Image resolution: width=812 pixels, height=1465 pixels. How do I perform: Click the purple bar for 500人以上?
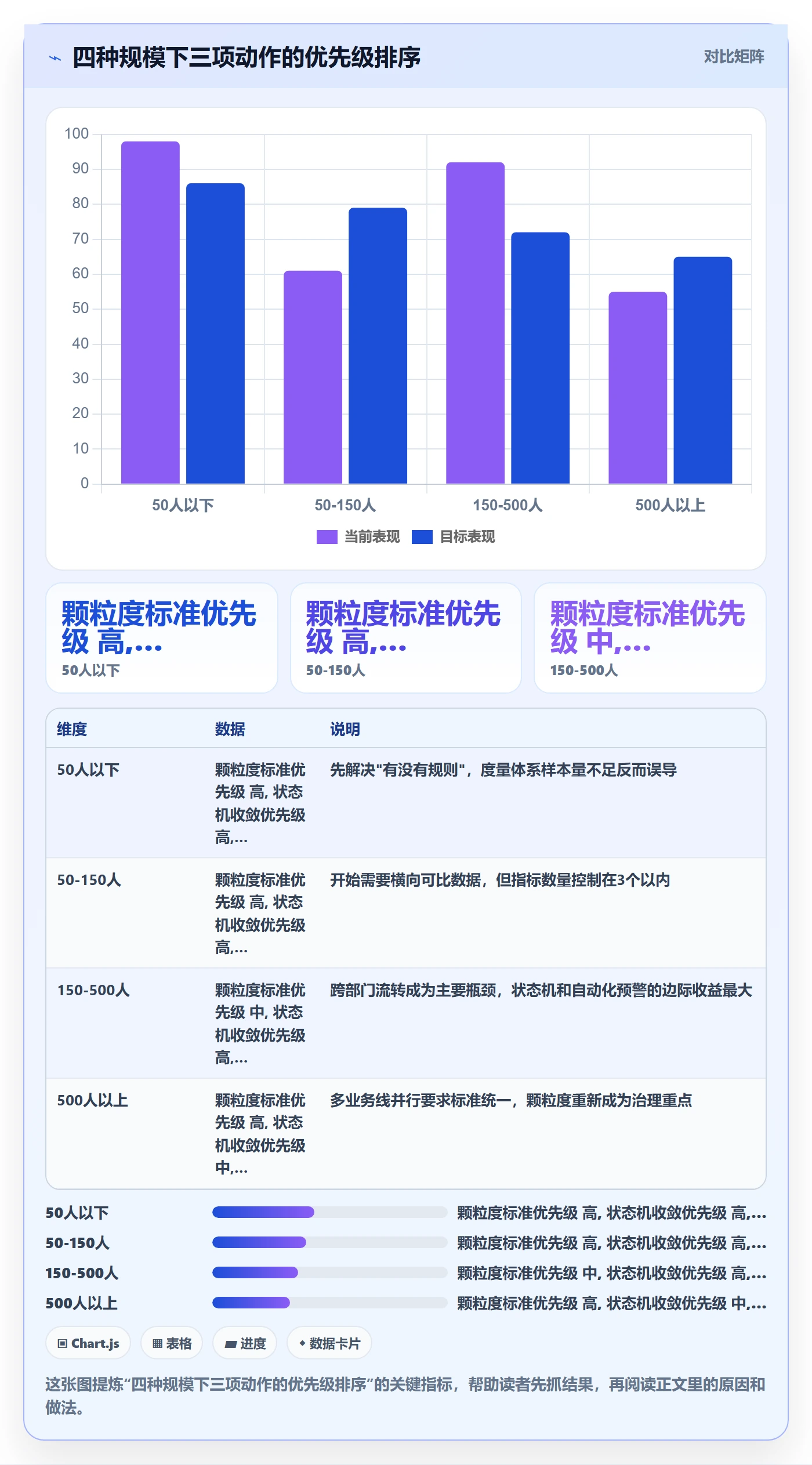[x=637, y=387]
